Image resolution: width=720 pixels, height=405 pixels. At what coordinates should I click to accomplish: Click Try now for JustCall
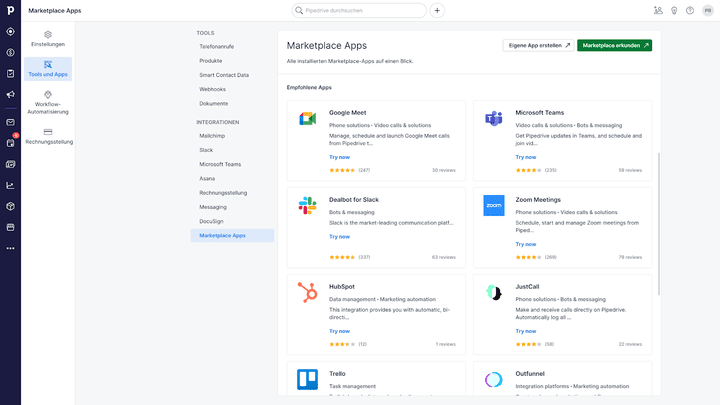[x=526, y=331]
